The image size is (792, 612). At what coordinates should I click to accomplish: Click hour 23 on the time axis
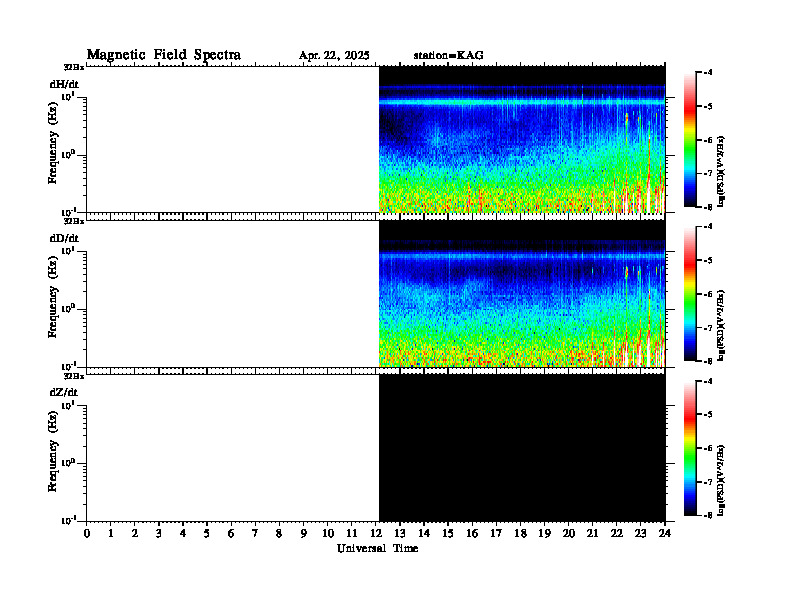(x=641, y=534)
